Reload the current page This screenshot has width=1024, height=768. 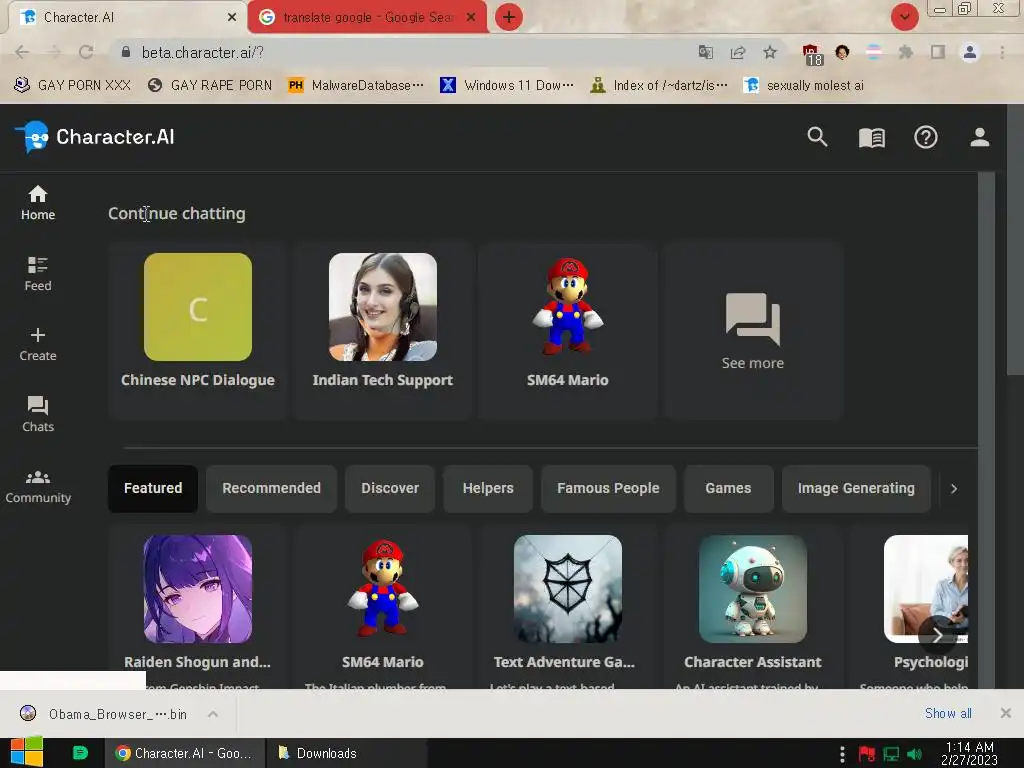click(86, 52)
